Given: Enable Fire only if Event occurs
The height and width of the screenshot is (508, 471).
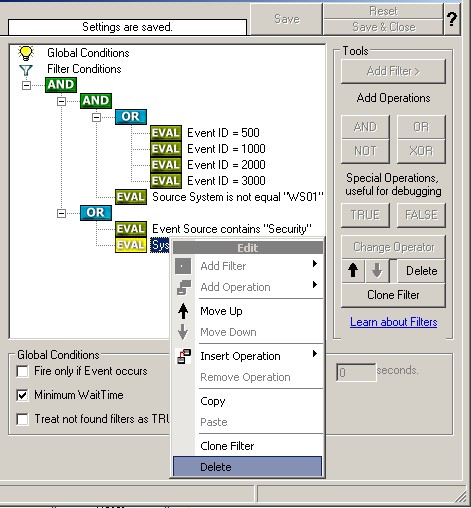Looking at the screenshot, I should point(23,371).
